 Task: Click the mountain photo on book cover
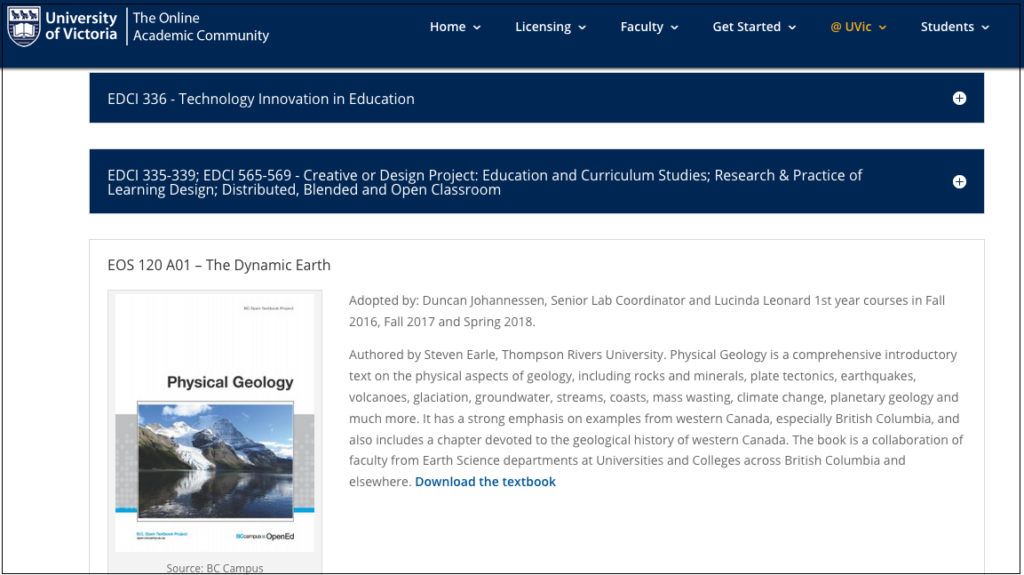click(216, 461)
